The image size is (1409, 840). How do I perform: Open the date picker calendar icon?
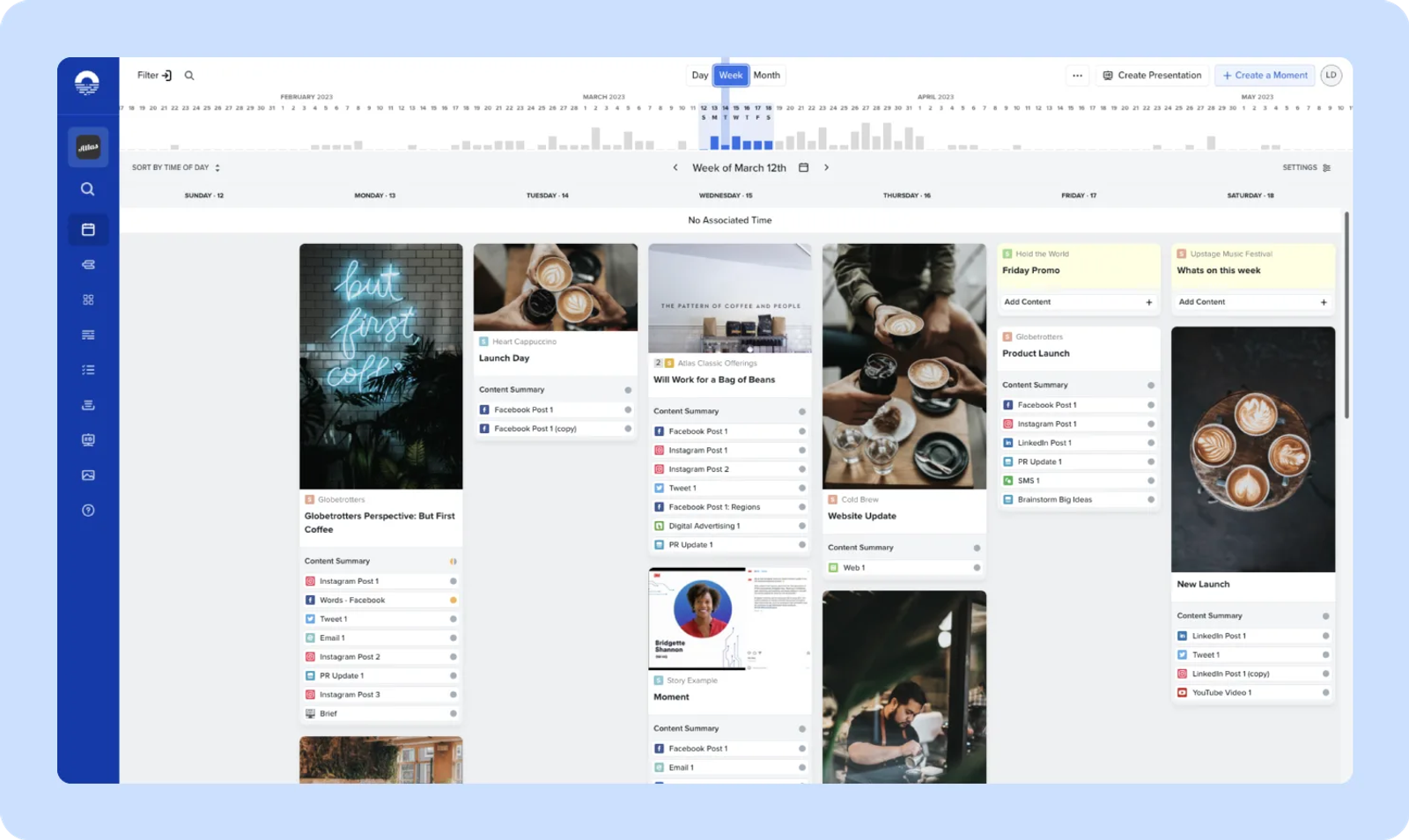pos(803,167)
